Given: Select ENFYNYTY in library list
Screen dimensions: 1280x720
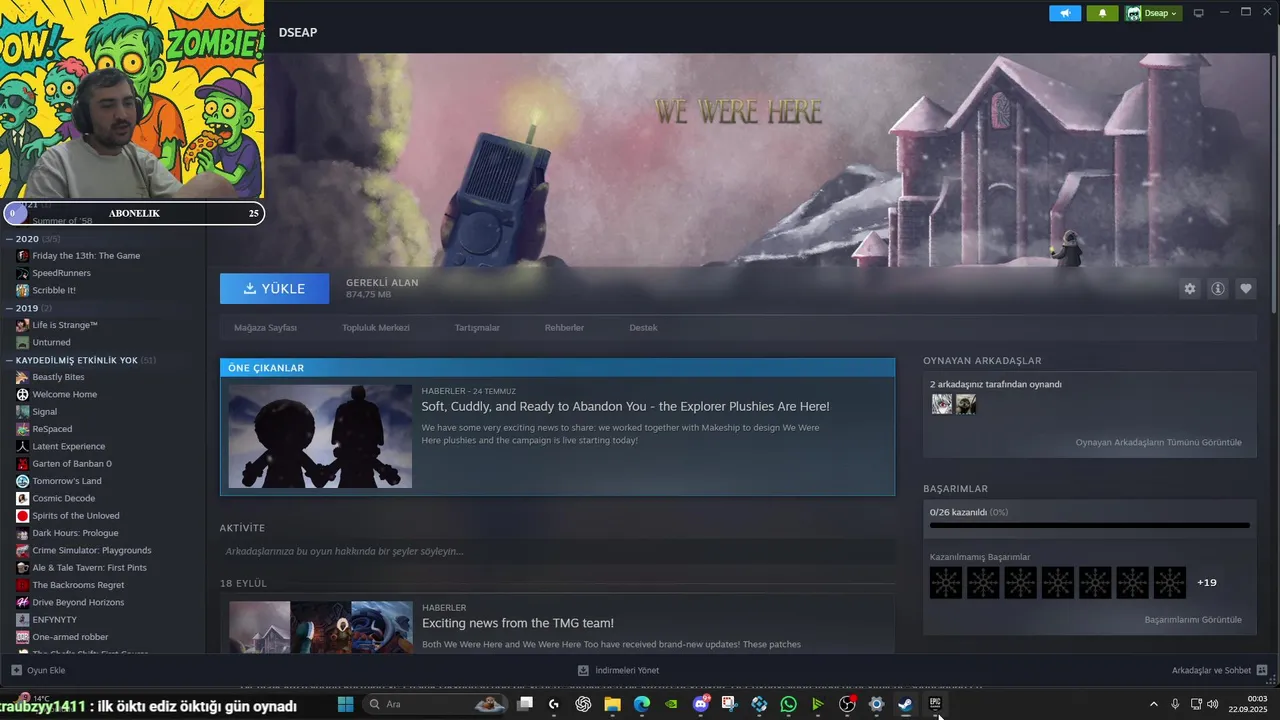Looking at the screenshot, I should click(54, 620).
